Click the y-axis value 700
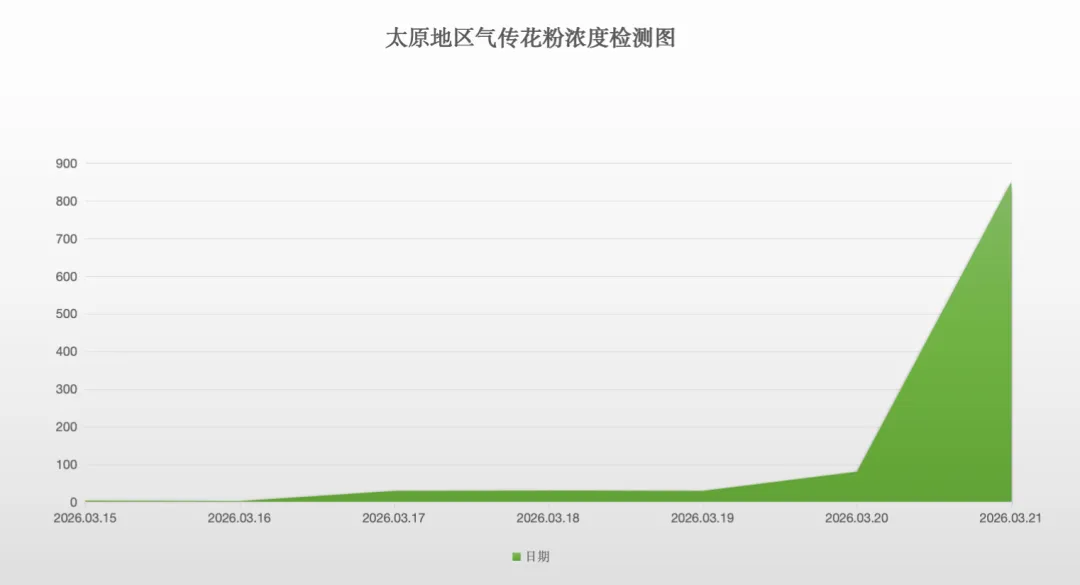This screenshot has height=585, width=1080. 66,239
